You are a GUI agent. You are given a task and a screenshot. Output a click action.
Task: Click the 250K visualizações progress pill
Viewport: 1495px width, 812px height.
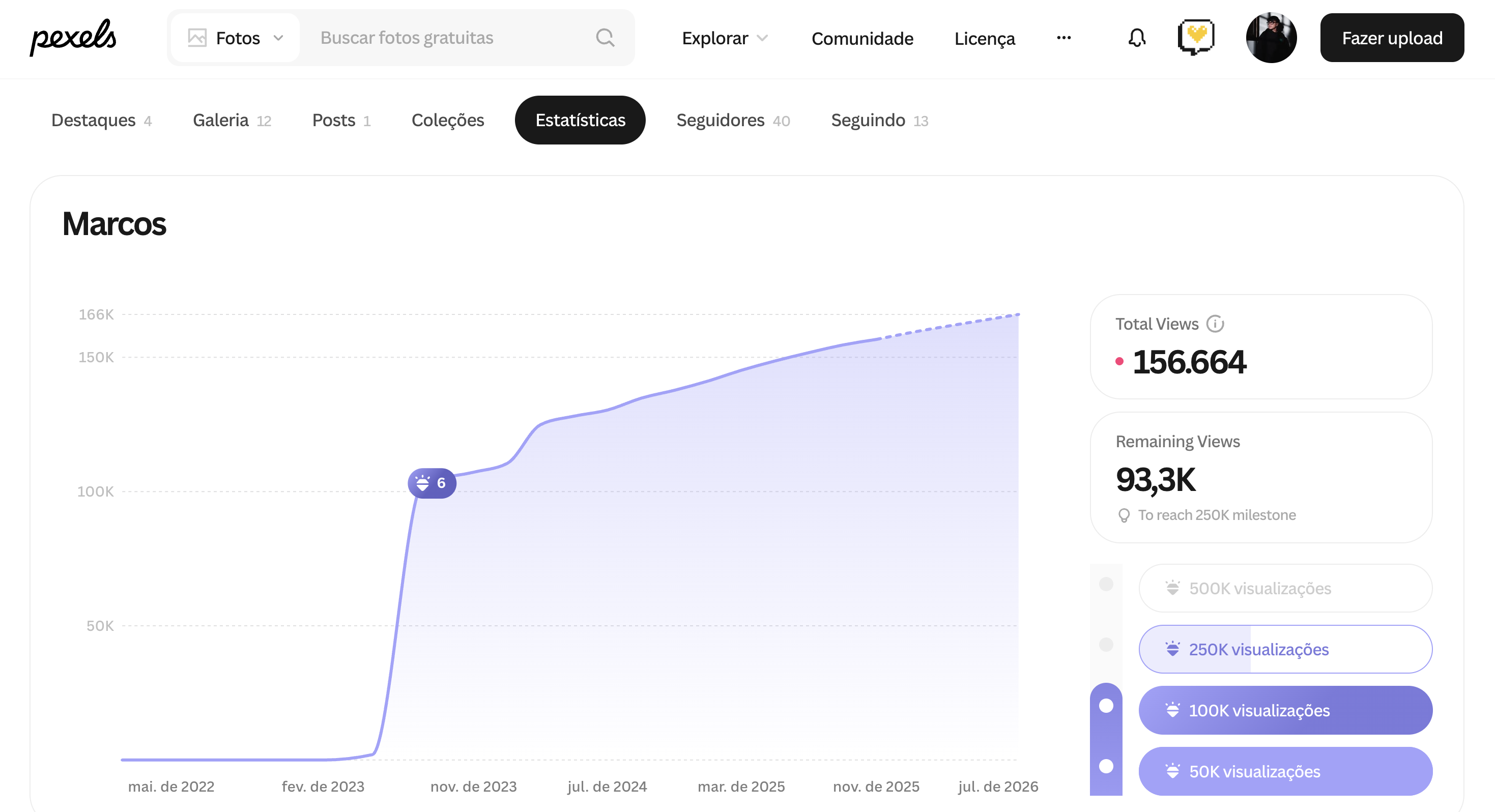(x=1285, y=649)
